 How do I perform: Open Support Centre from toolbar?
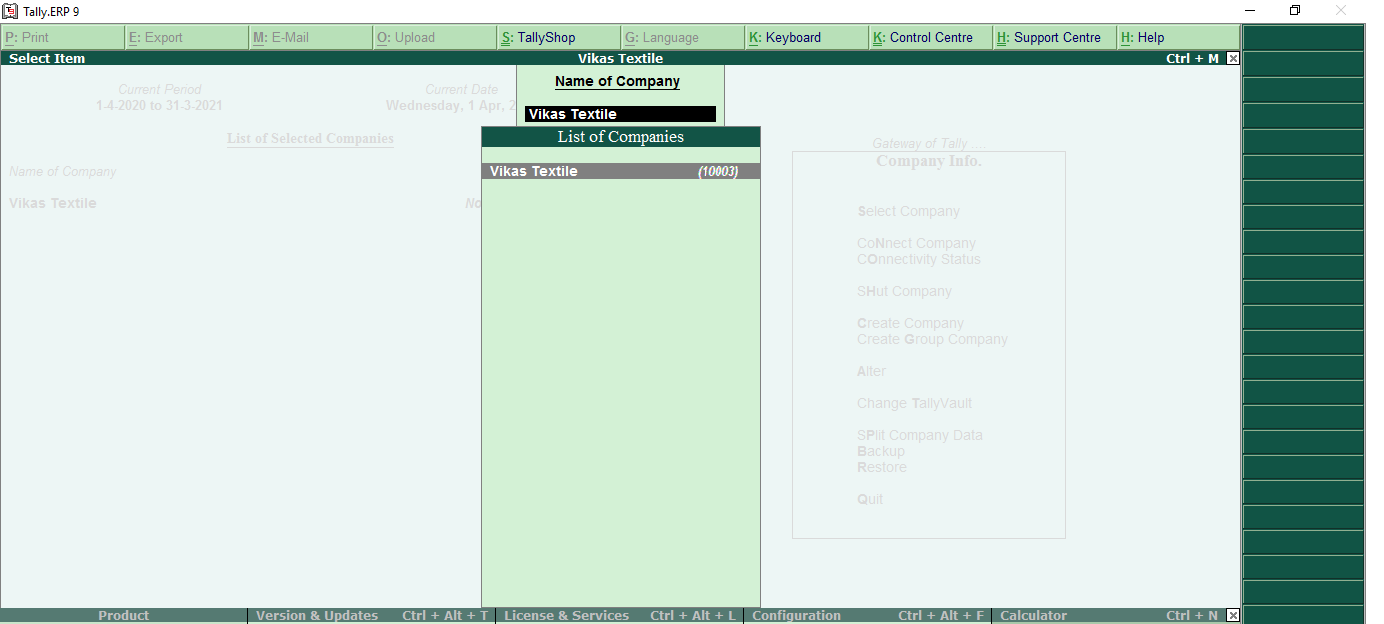pos(1055,38)
